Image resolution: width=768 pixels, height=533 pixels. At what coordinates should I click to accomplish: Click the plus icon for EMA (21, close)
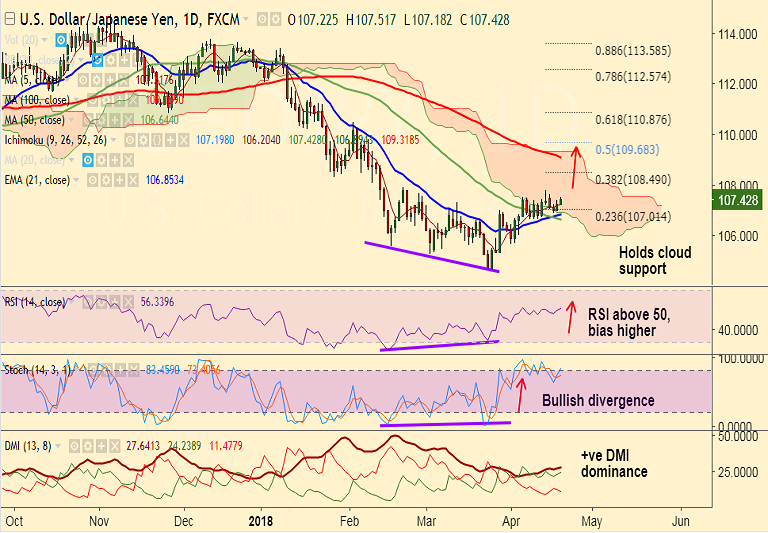click(x=120, y=181)
